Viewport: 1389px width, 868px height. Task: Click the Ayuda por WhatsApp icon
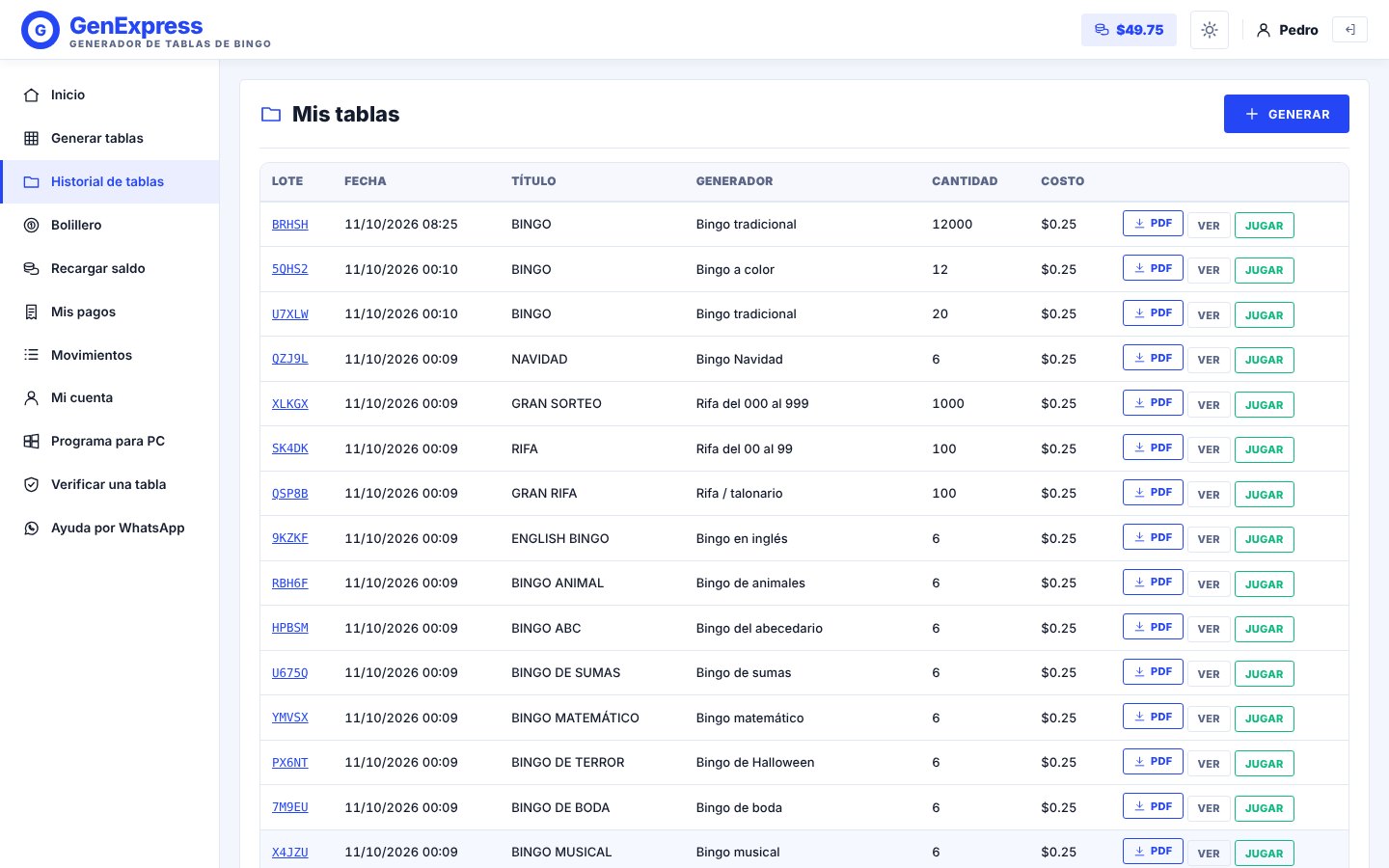[x=32, y=528]
